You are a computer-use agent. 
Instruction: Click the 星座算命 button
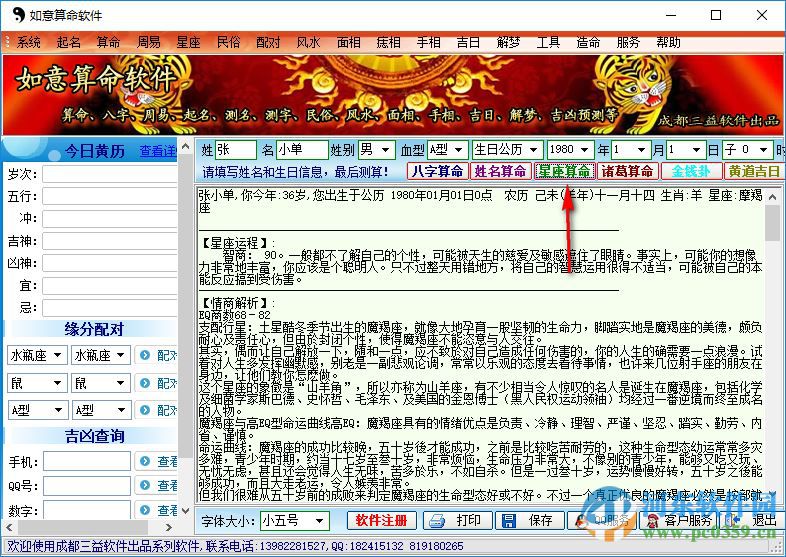[x=564, y=171]
